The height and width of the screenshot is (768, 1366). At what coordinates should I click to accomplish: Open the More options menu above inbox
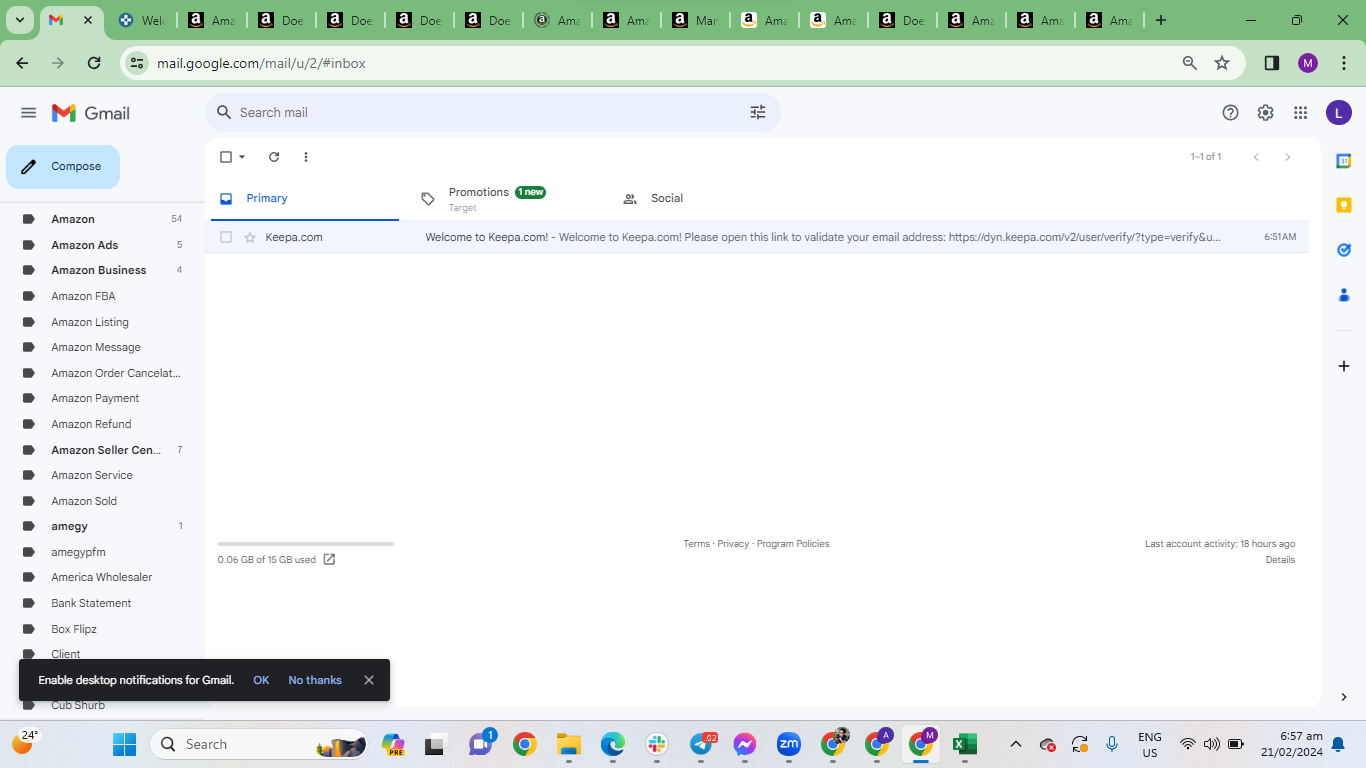(306, 157)
